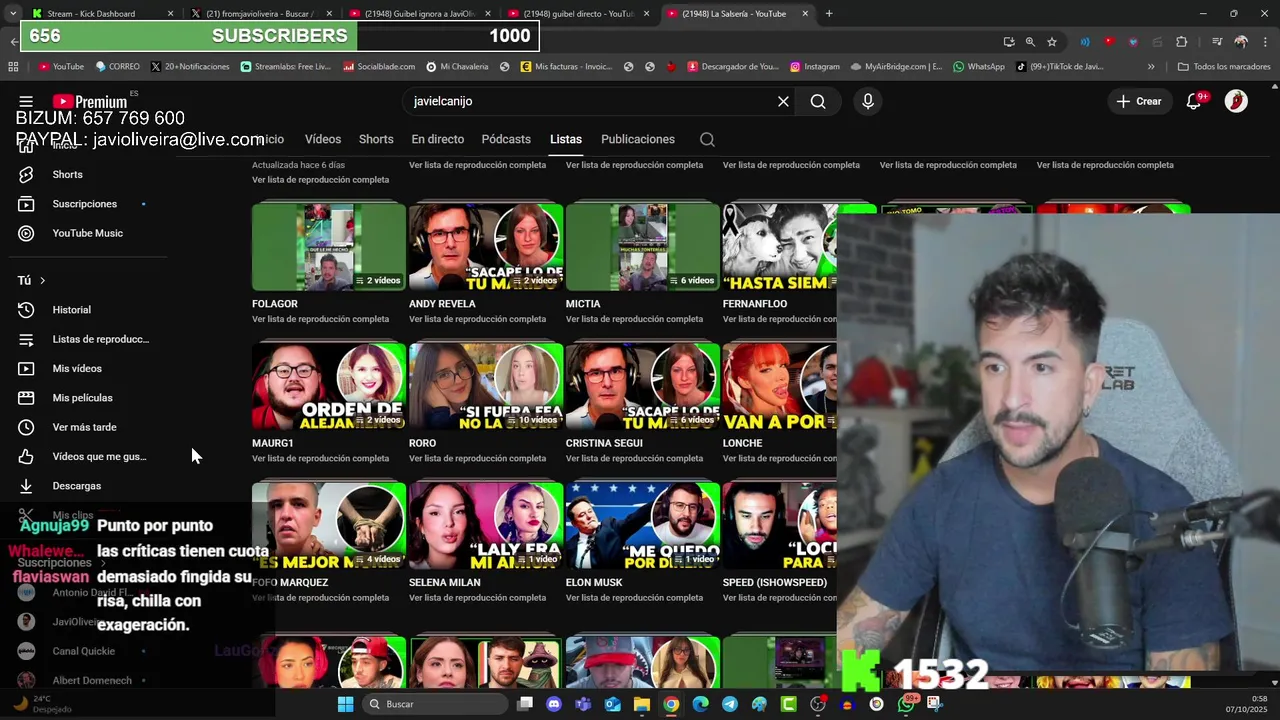This screenshot has height=720, width=1280.
Task: Click the LONCHE playlist title
Action: click(742, 443)
